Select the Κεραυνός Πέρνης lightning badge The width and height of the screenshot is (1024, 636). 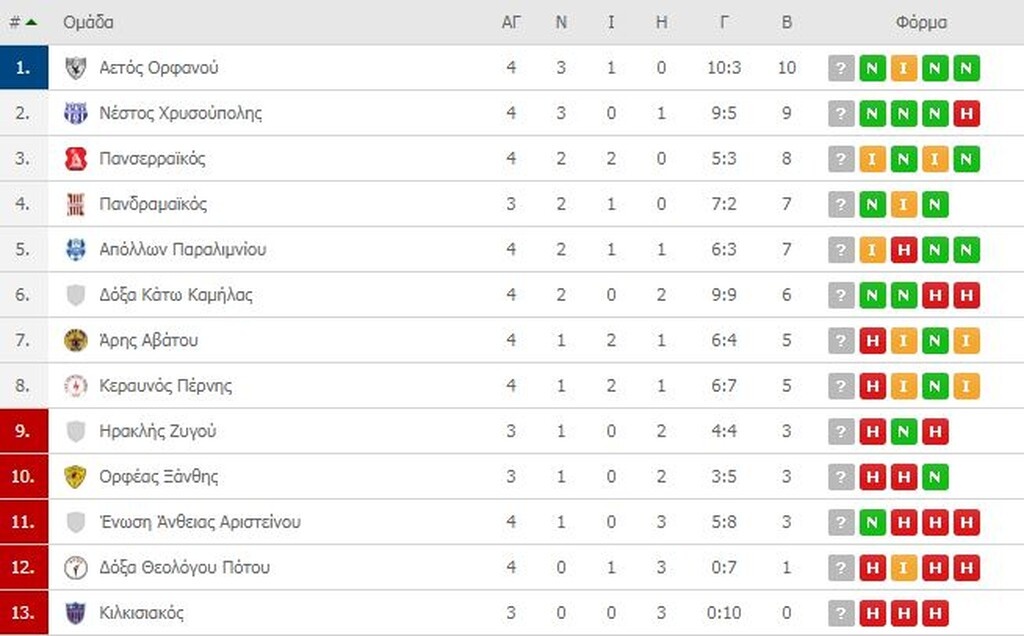(x=74, y=385)
